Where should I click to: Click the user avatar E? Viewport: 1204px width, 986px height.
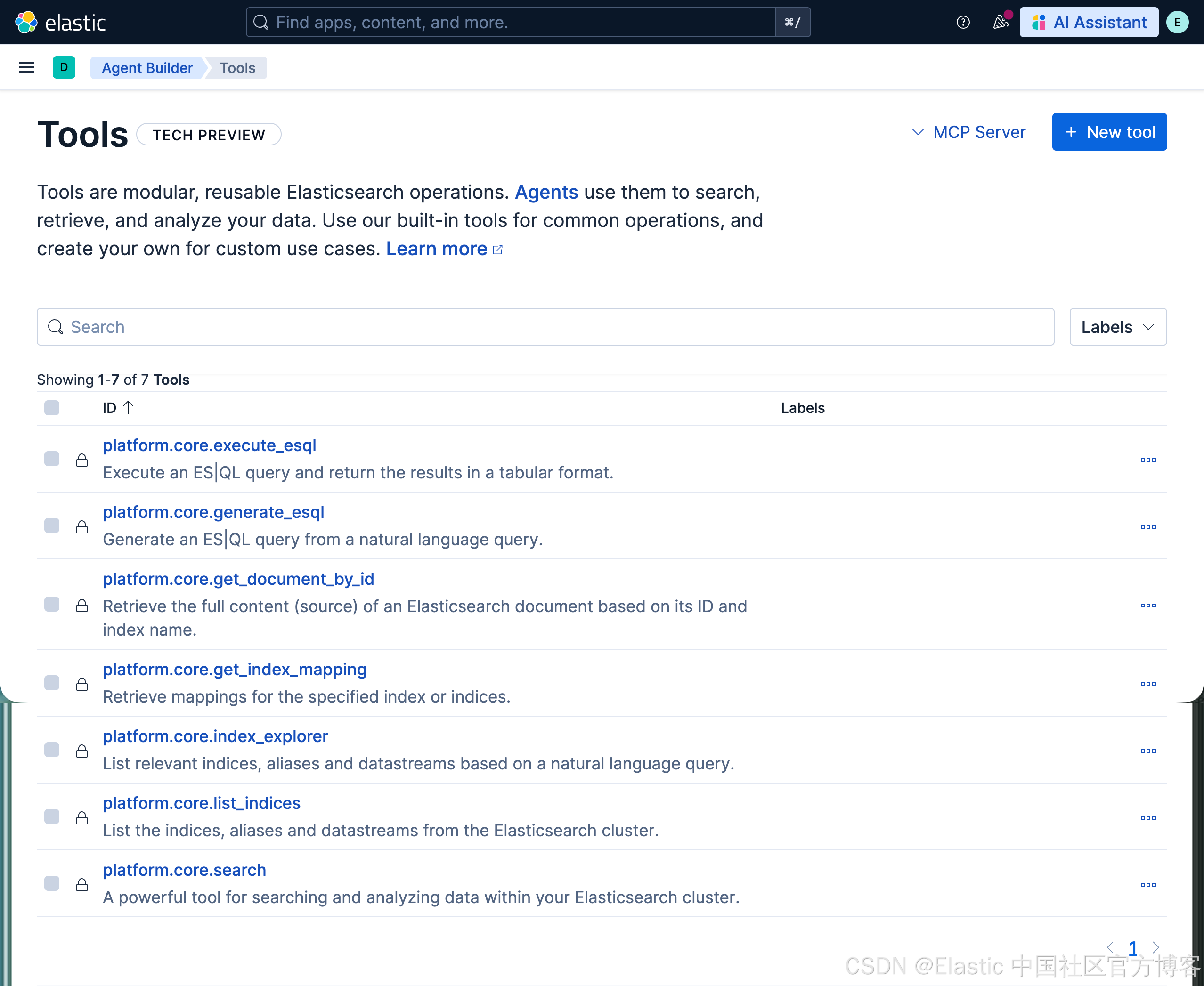pos(1177,22)
